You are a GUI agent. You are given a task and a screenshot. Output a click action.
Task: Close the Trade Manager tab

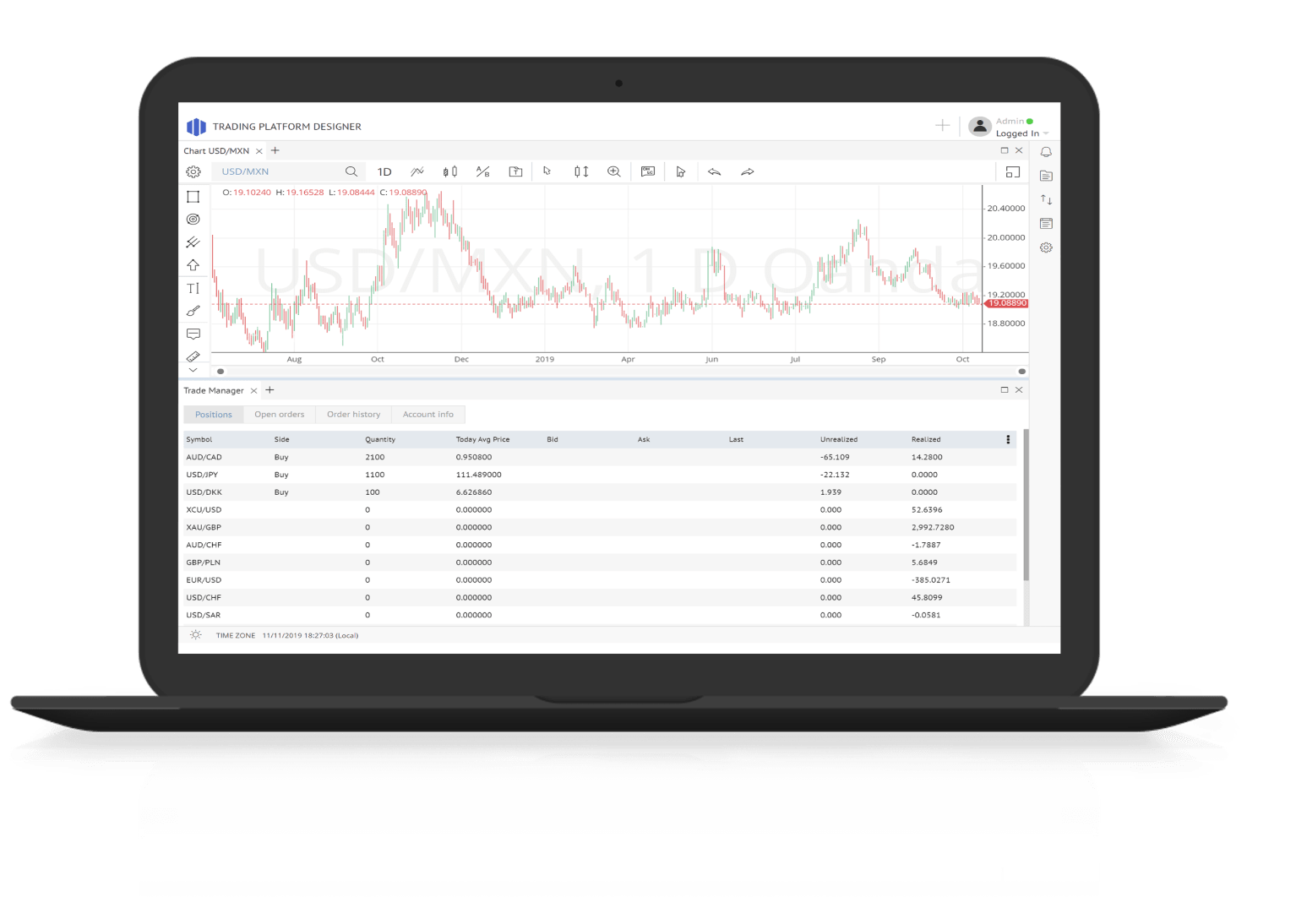click(x=253, y=390)
